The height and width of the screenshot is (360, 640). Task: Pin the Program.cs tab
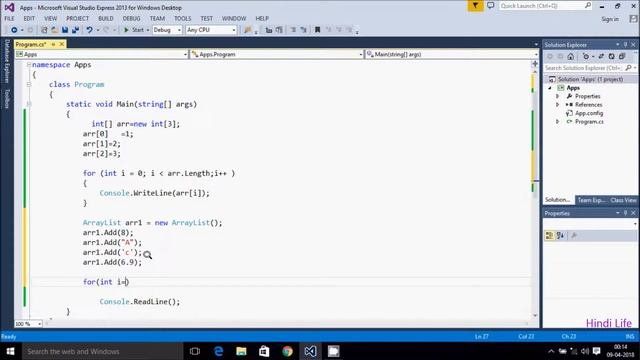(x=53, y=44)
